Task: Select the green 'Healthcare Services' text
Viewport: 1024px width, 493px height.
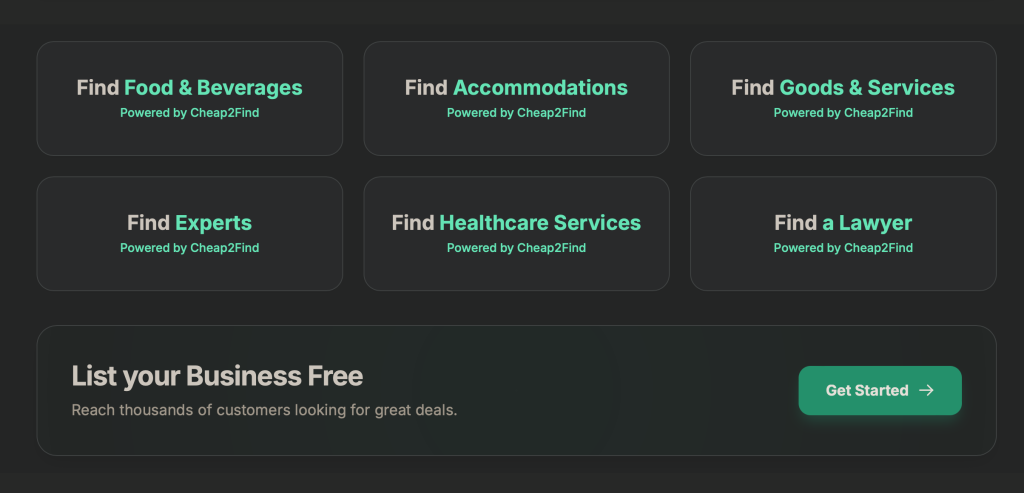Action: [x=540, y=223]
